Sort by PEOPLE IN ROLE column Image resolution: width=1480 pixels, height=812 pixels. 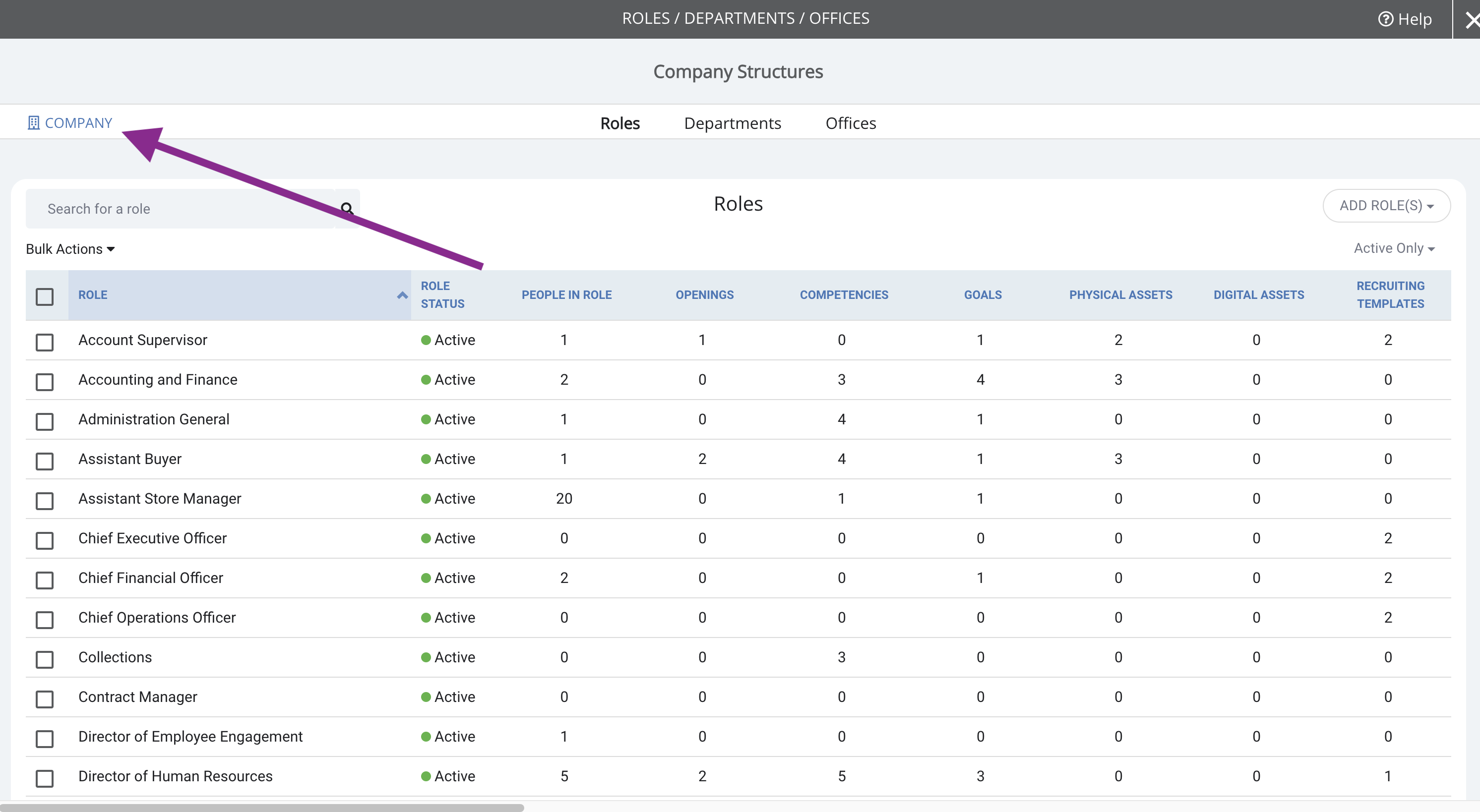566,294
